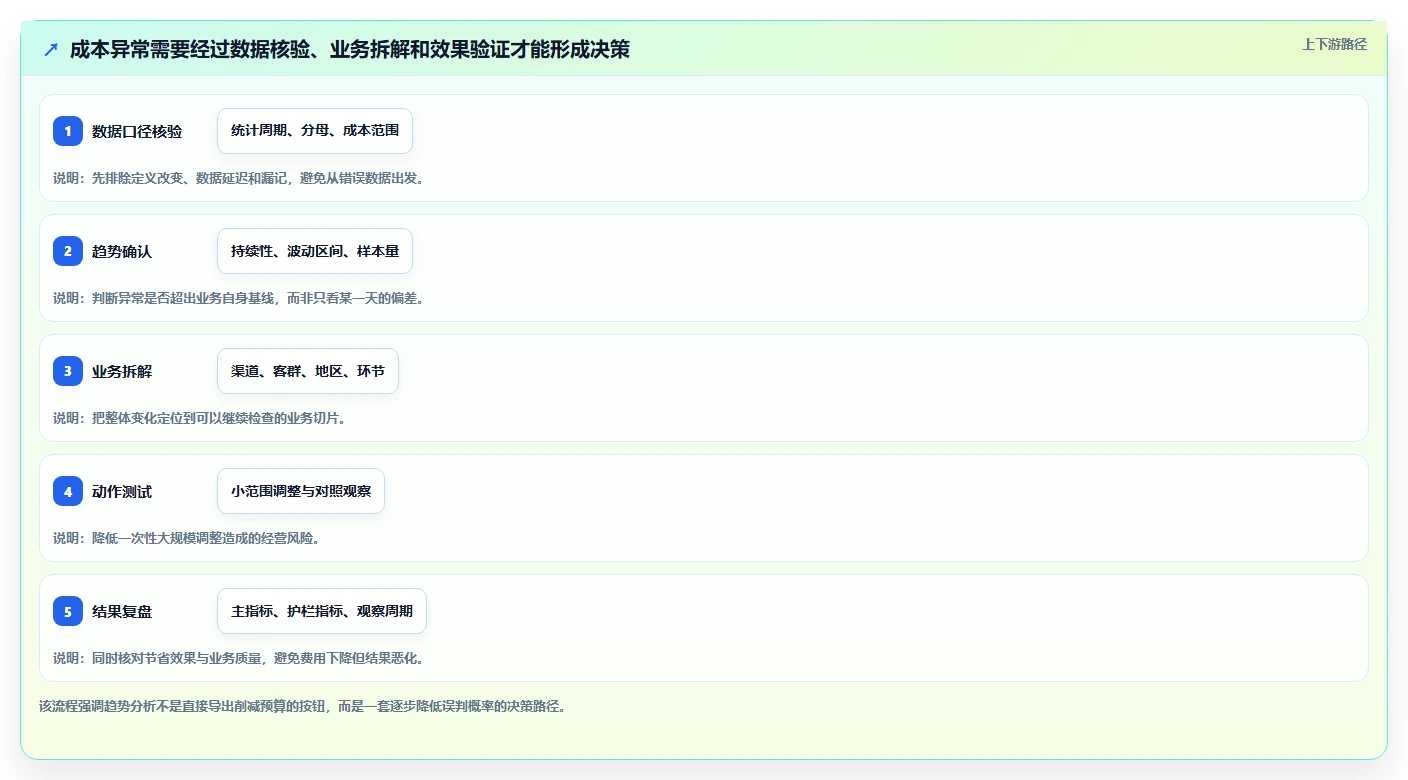
Task: Click the summary line starting with 该流程强调趋势分析
Action: [303, 706]
